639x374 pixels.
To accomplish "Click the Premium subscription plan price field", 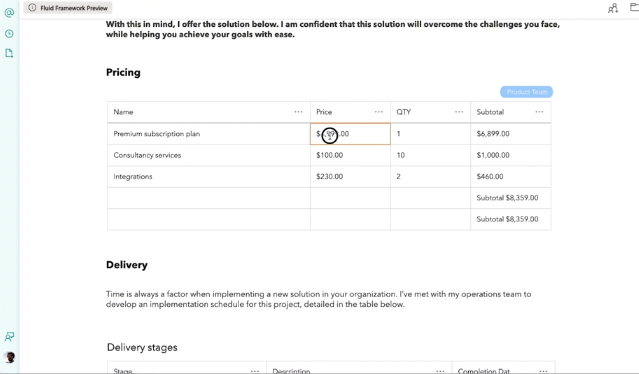I will [x=350, y=134].
